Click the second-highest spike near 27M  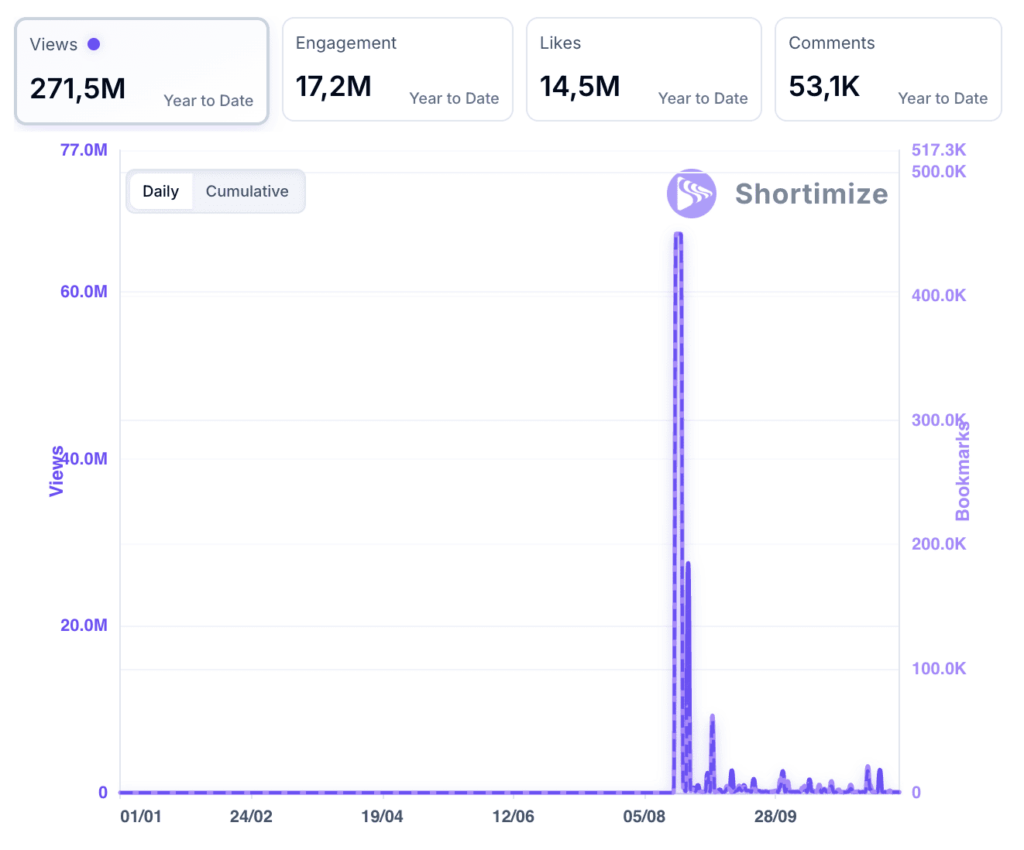coord(688,566)
